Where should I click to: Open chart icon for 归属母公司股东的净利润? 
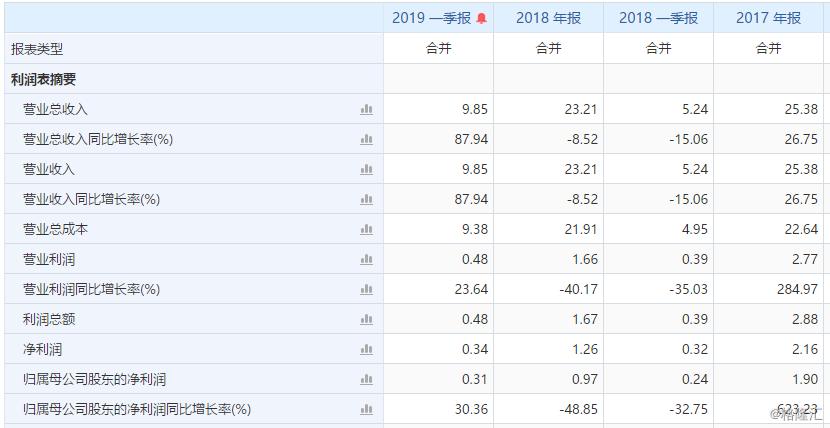[x=366, y=379]
